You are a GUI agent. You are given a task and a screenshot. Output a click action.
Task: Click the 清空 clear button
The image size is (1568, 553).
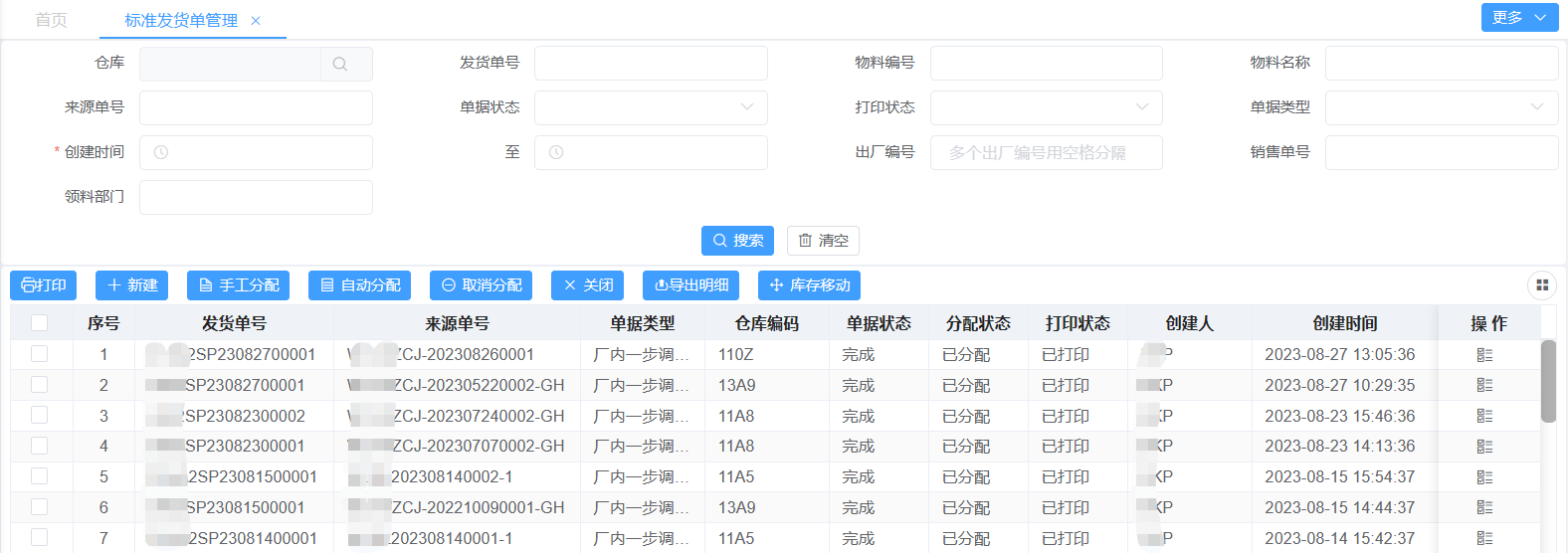pos(823,241)
